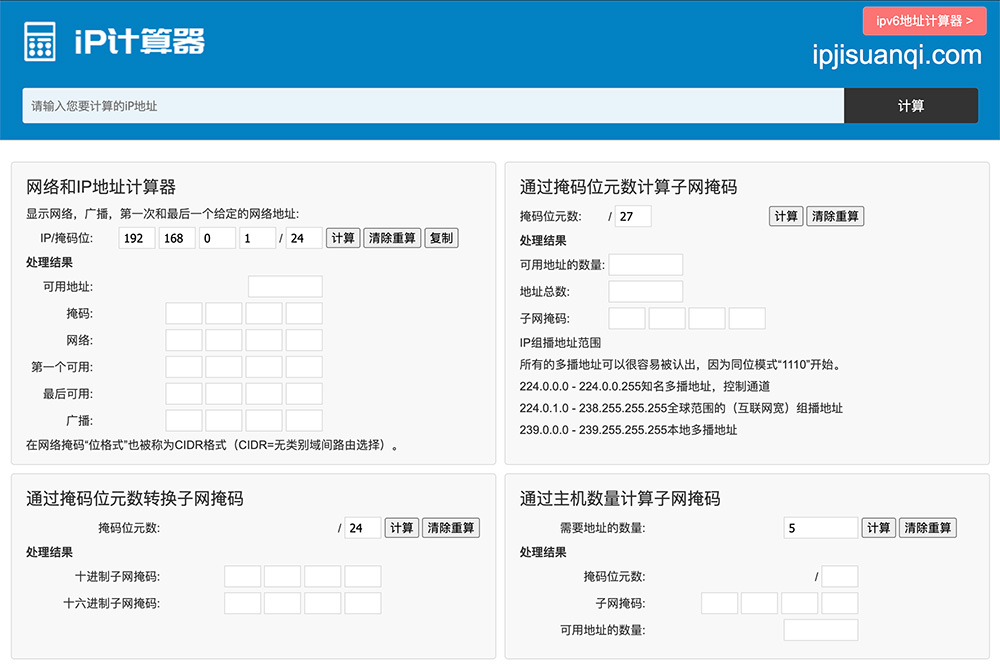Click the 需要地址的数量 field containing 5

coord(820,528)
